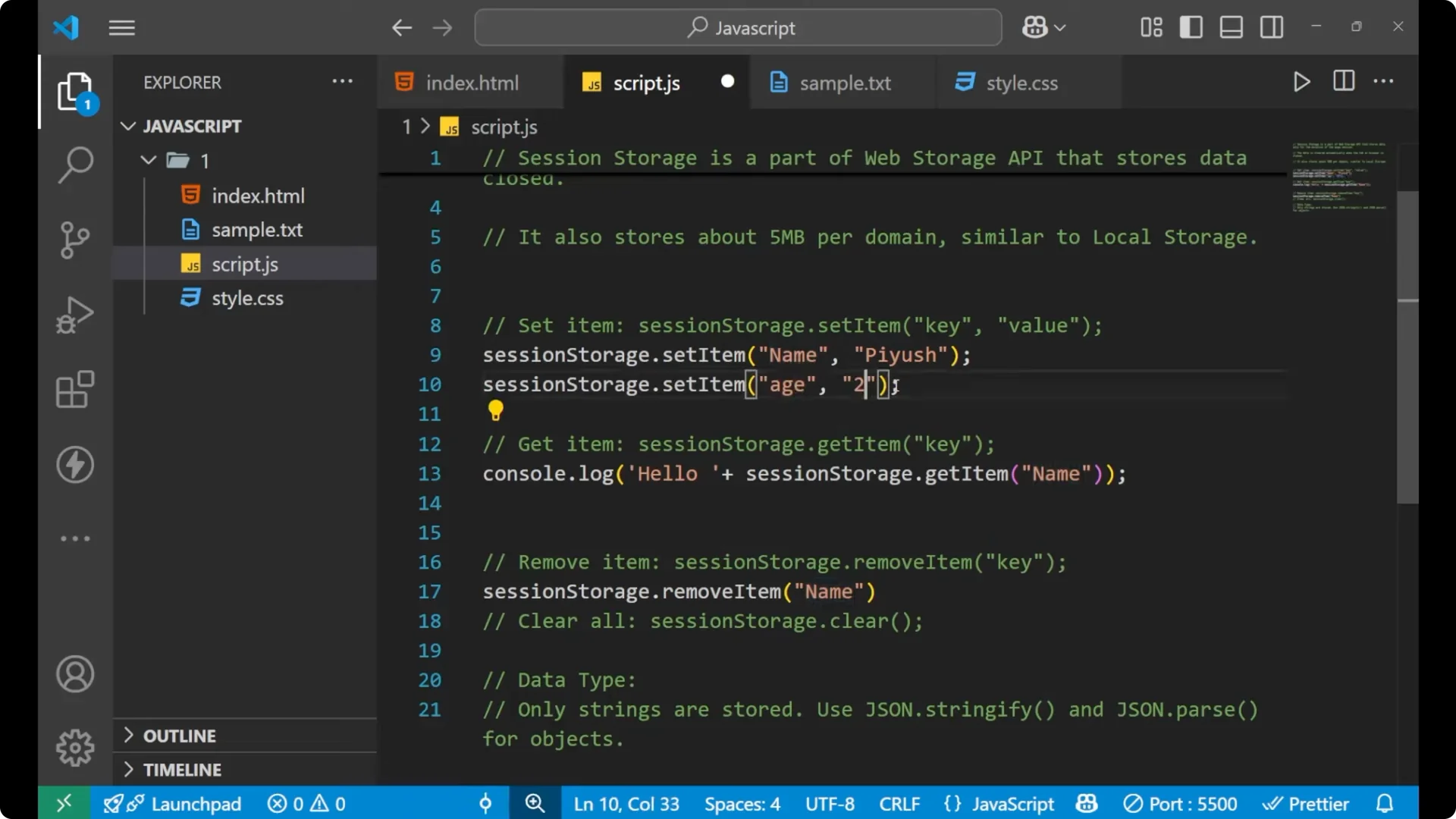
Task: Open the notifications bell in status bar
Action: click(x=1385, y=803)
